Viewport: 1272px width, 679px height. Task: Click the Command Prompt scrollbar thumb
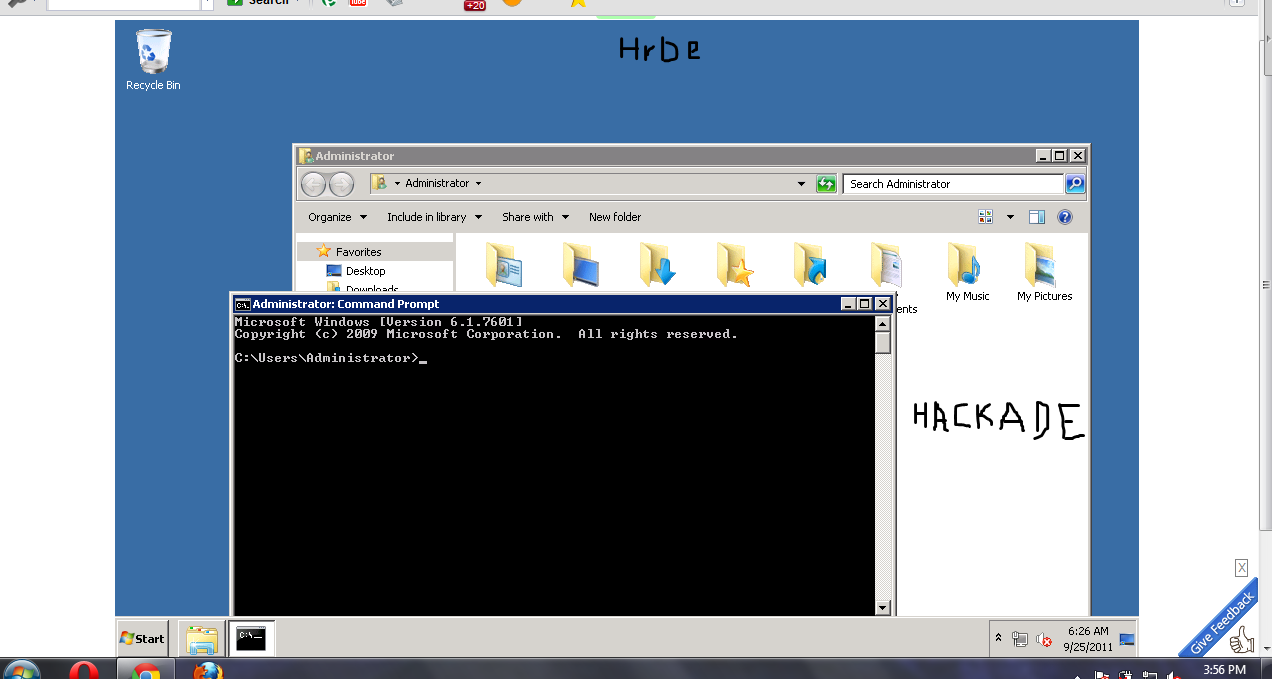[x=882, y=343]
